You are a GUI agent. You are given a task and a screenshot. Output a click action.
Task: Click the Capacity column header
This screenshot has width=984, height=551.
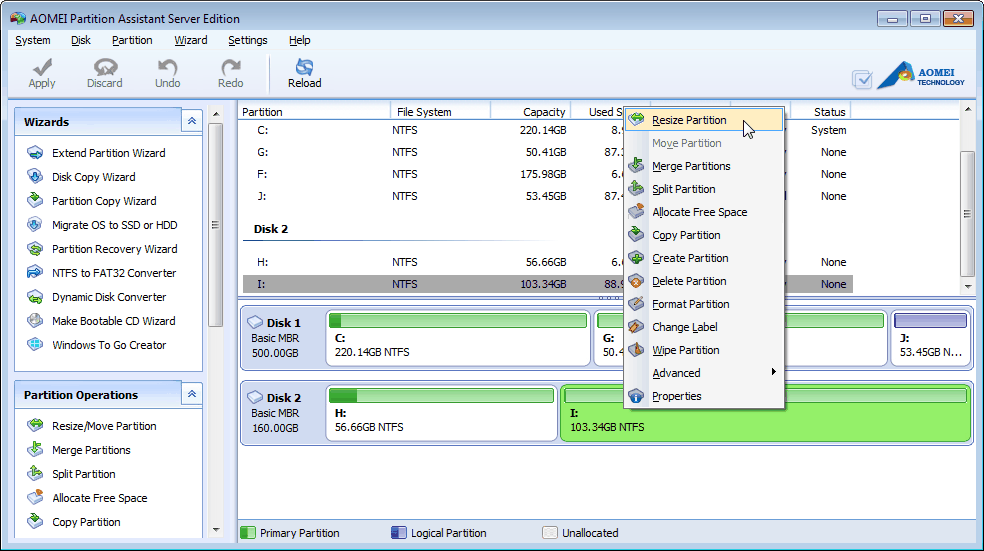[530, 112]
